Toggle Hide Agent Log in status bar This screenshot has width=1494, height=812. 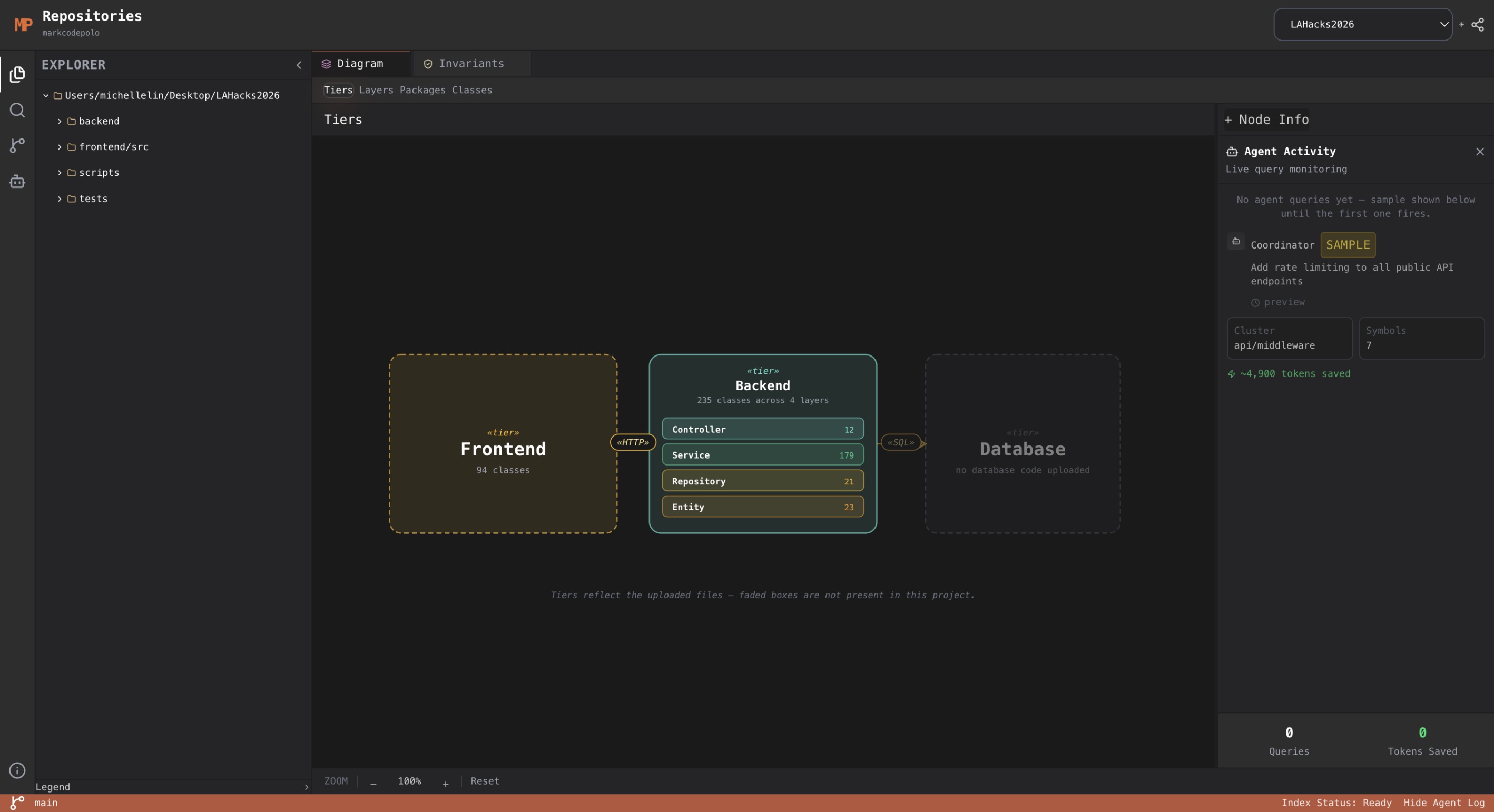pyautogui.click(x=1443, y=803)
